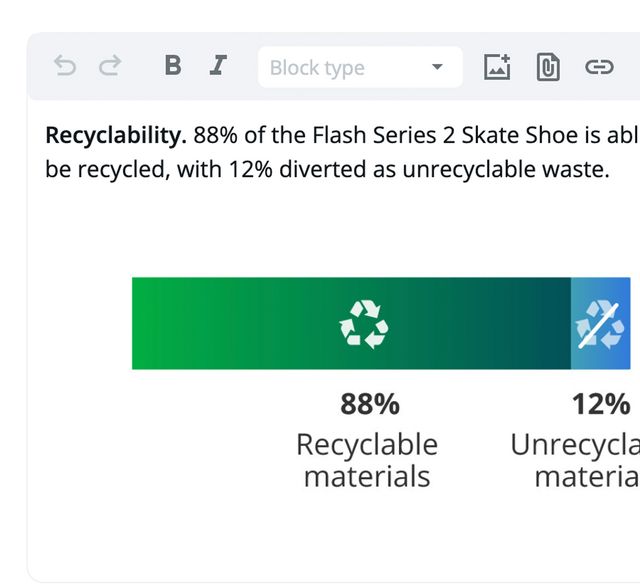The height and width of the screenshot is (585, 640).
Task: Click the Block type dropdown arrow
Action: 437,67
